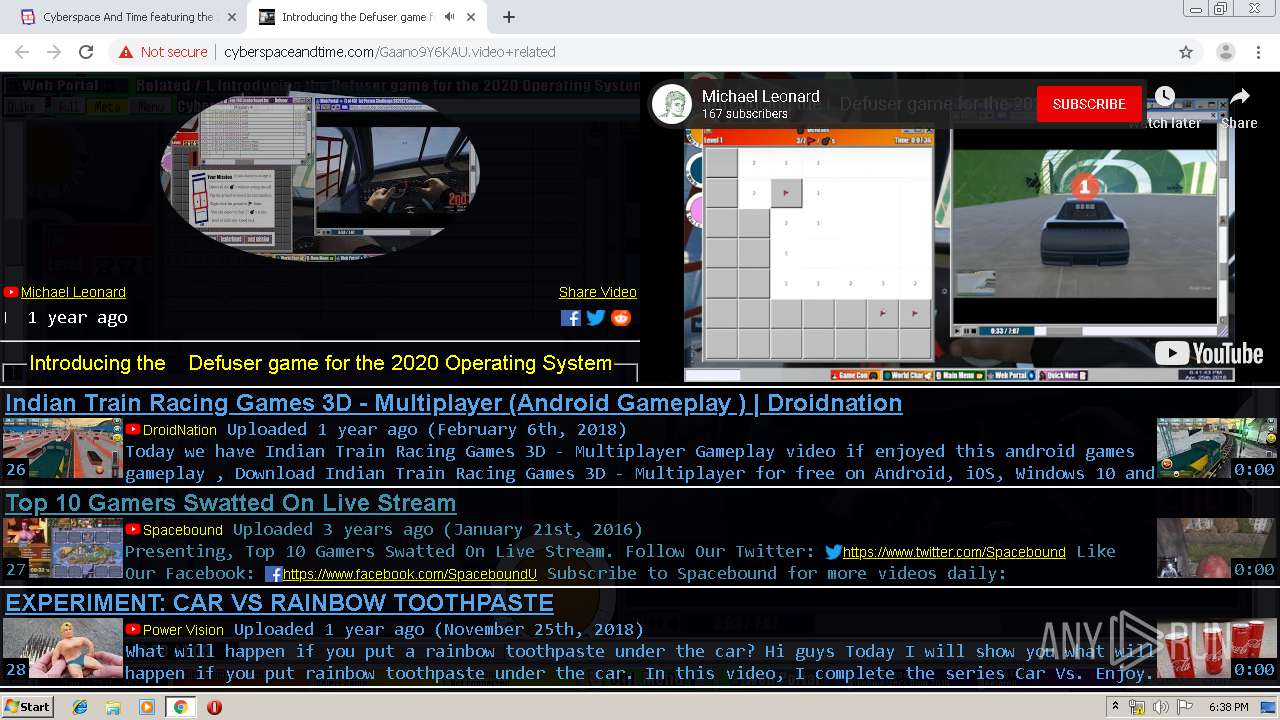Click Michael Leonard's avatar in the video player
The width and height of the screenshot is (1280, 720).
click(672, 104)
